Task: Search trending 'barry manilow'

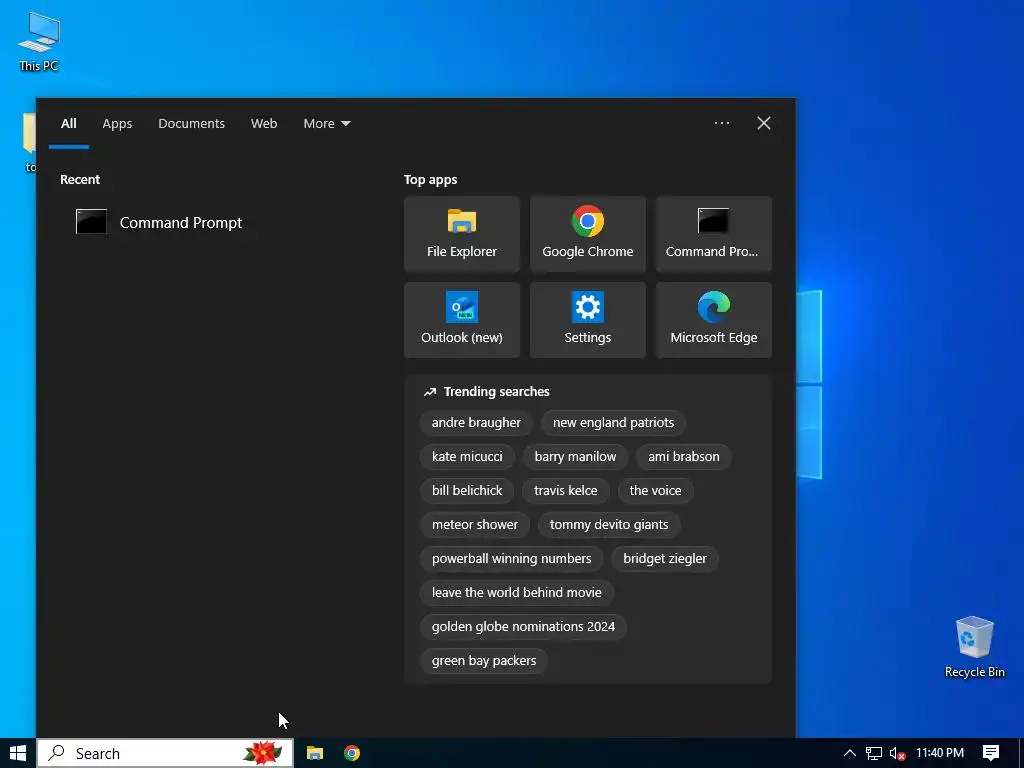Action: pyautogui.click(x=575, y=456)
